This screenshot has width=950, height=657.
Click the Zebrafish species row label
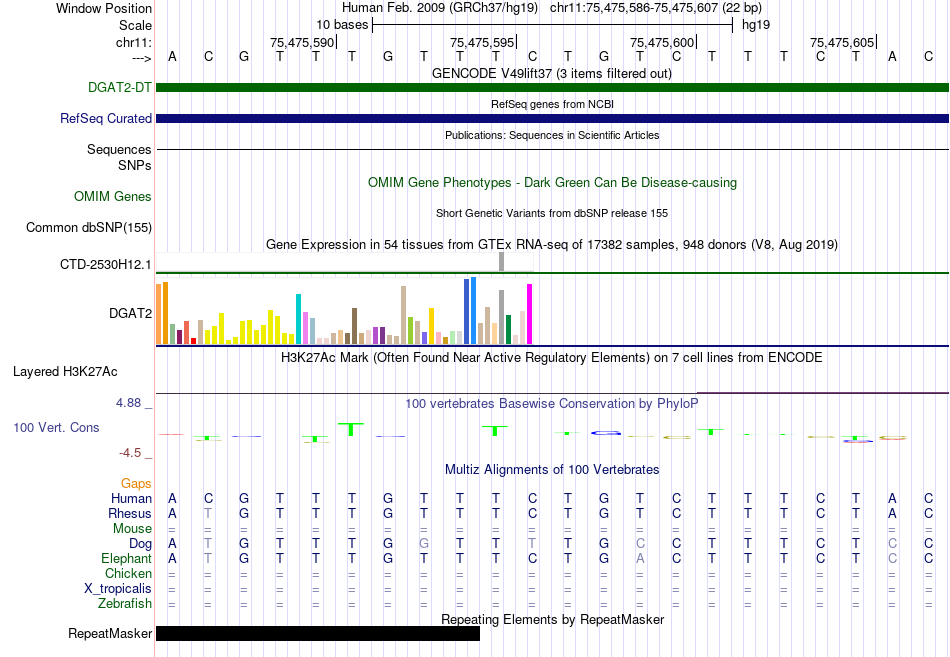tap(125, 604)
